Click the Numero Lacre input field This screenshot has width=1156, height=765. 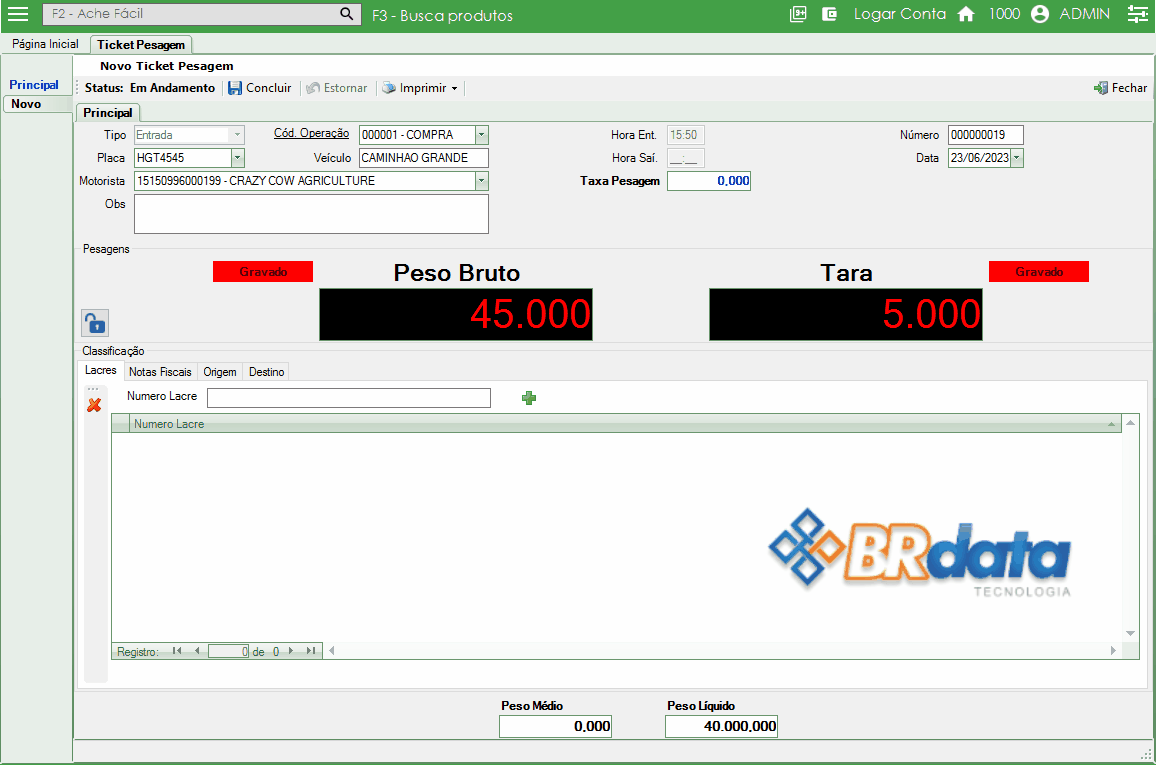[x=349, y=398]
